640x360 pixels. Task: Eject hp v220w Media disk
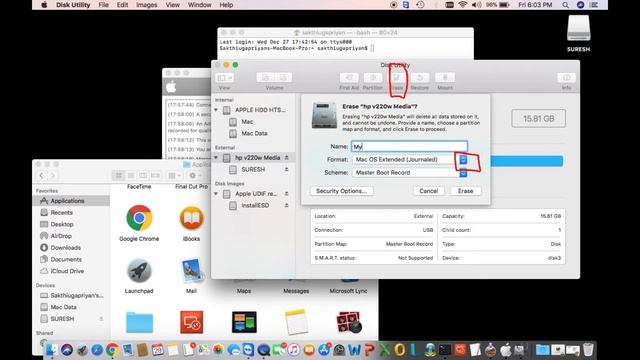click(x=287, y=158)
